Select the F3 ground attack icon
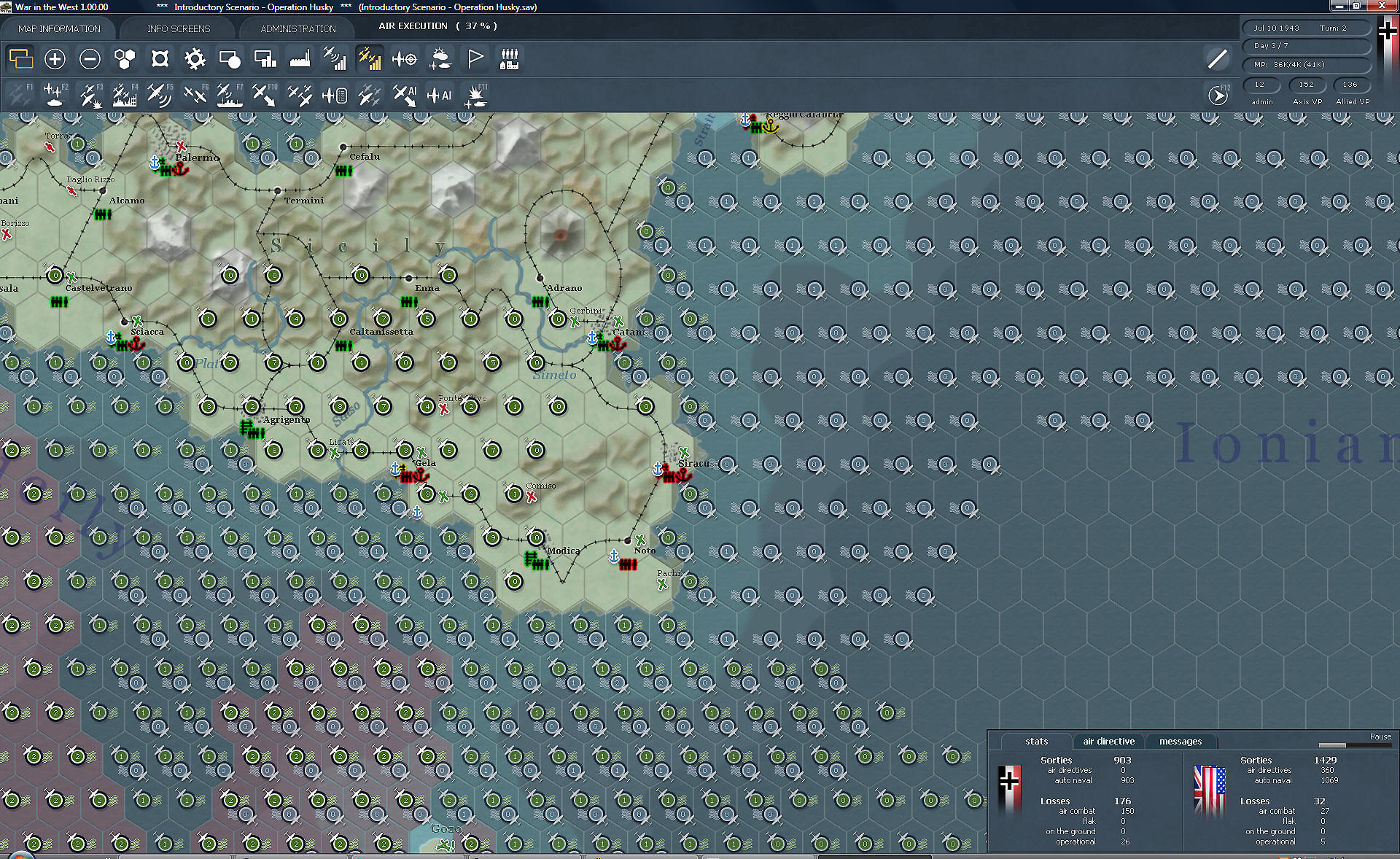 click(90, 95)
